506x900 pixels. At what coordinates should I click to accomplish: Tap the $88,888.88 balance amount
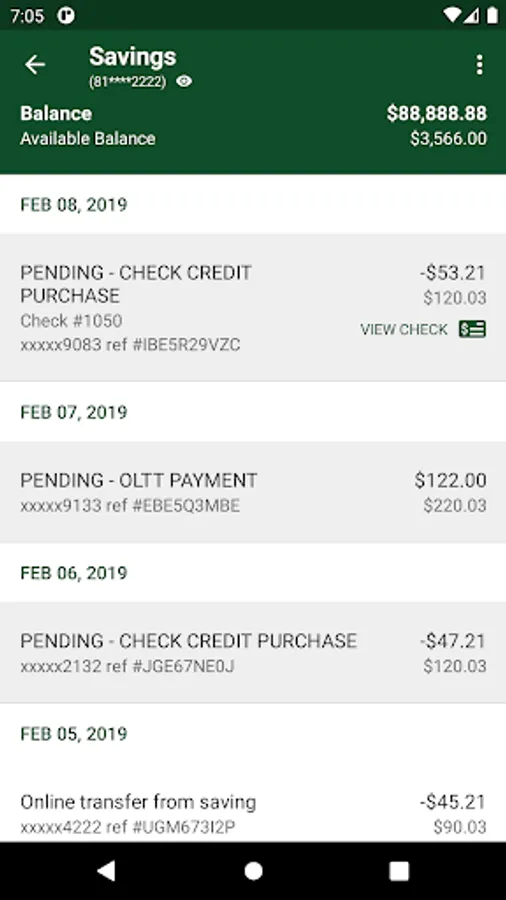click(x=437, y=113)
